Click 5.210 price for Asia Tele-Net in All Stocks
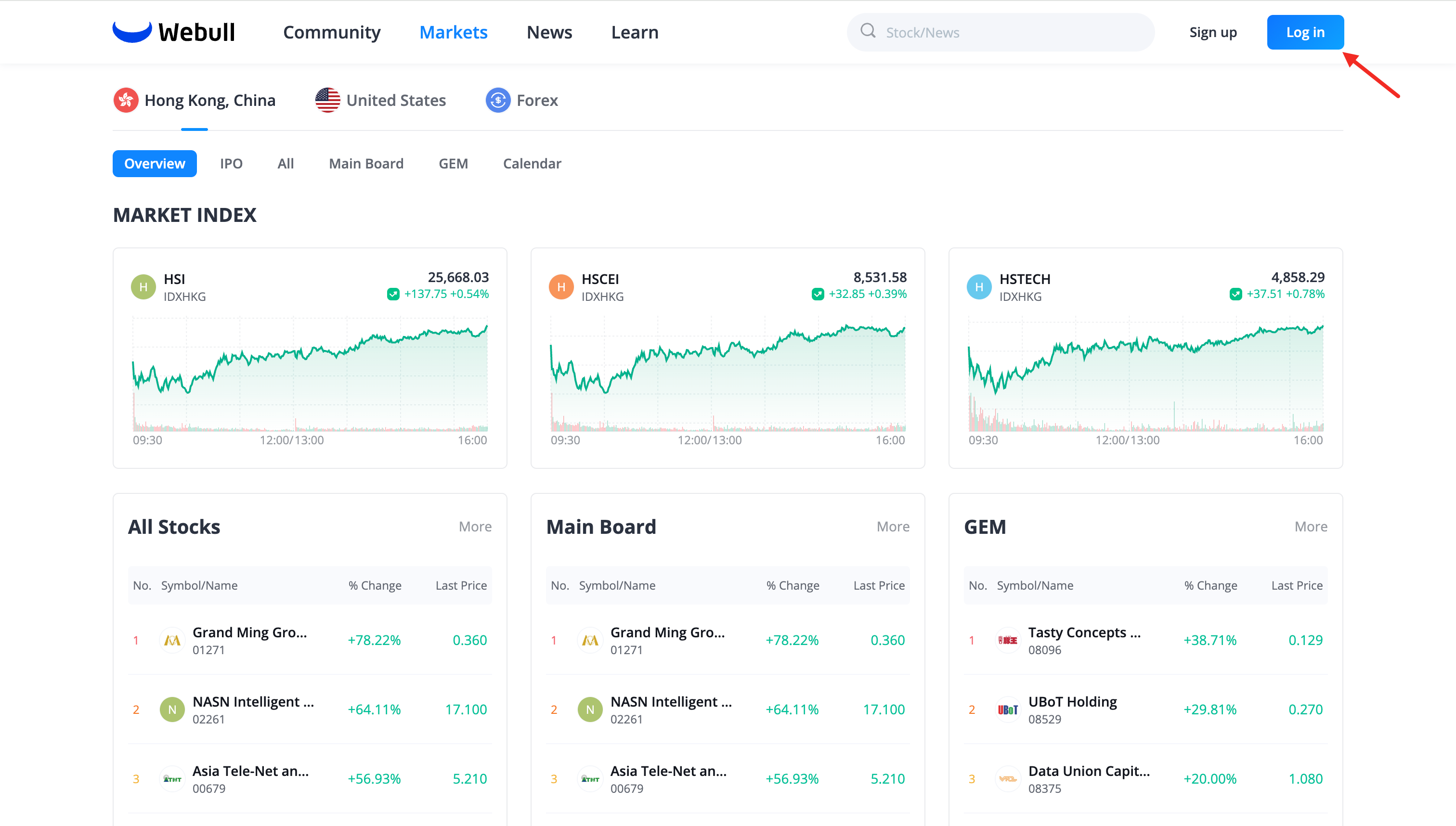This screenshot has height=826, width=1456. [x=469, y=778]
